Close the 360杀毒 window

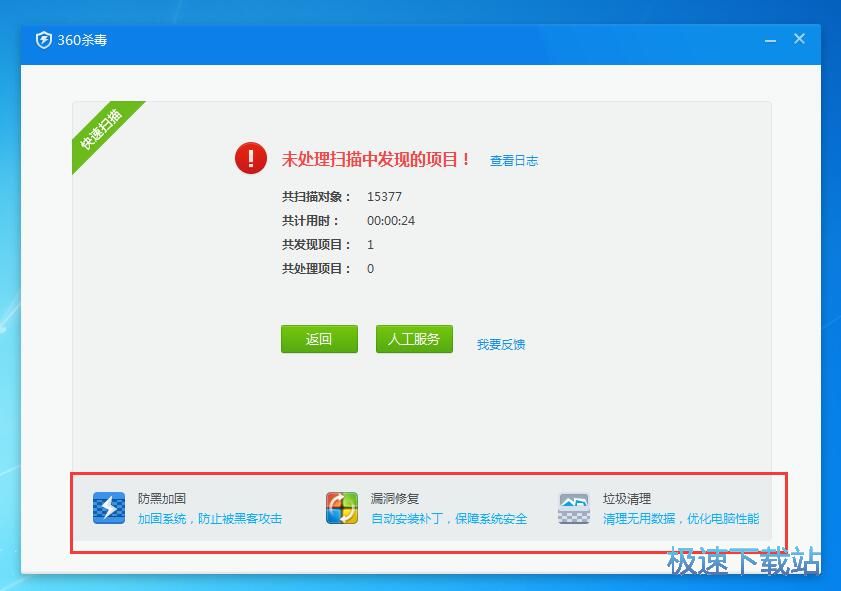799,39
